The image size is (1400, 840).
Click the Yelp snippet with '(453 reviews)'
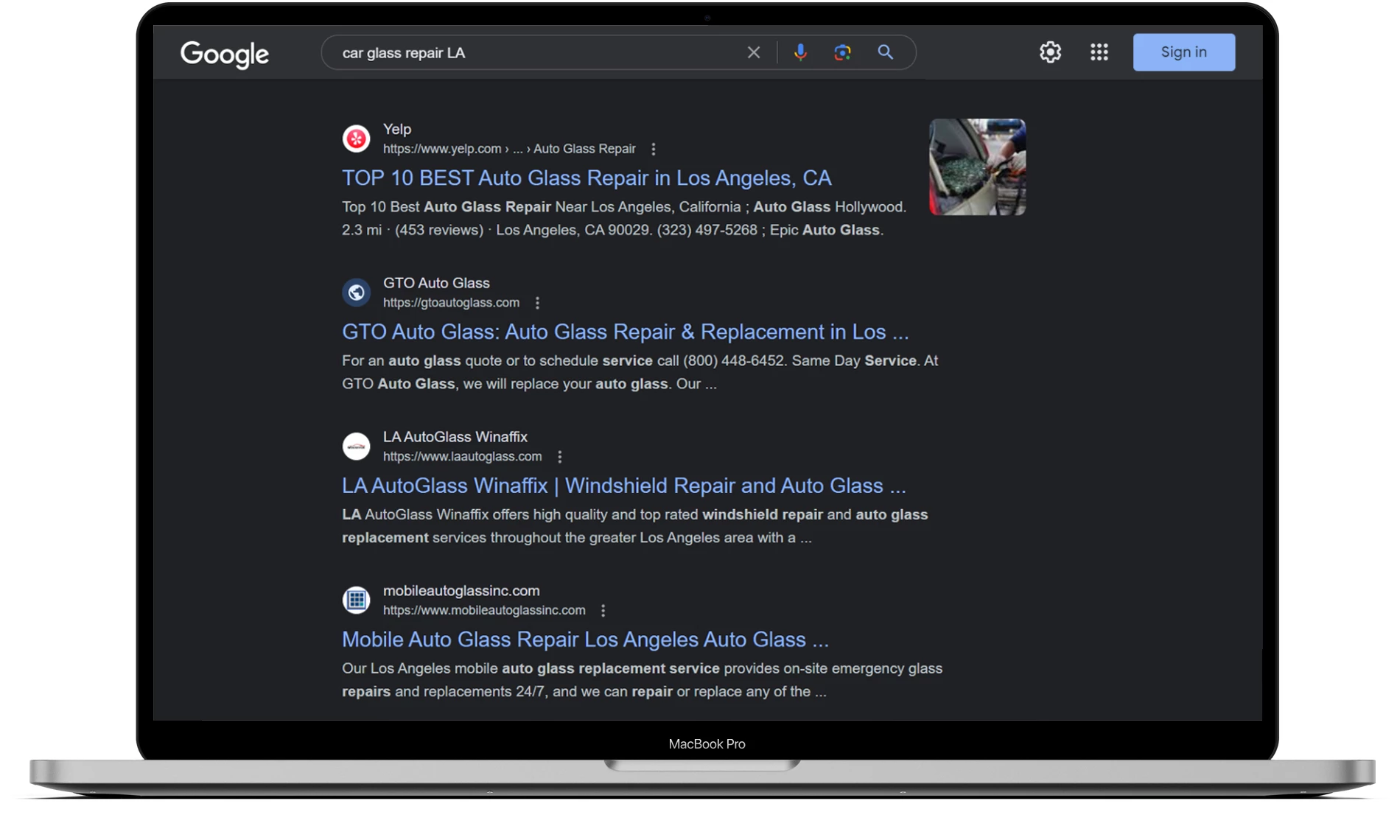(x=624, y=218)
